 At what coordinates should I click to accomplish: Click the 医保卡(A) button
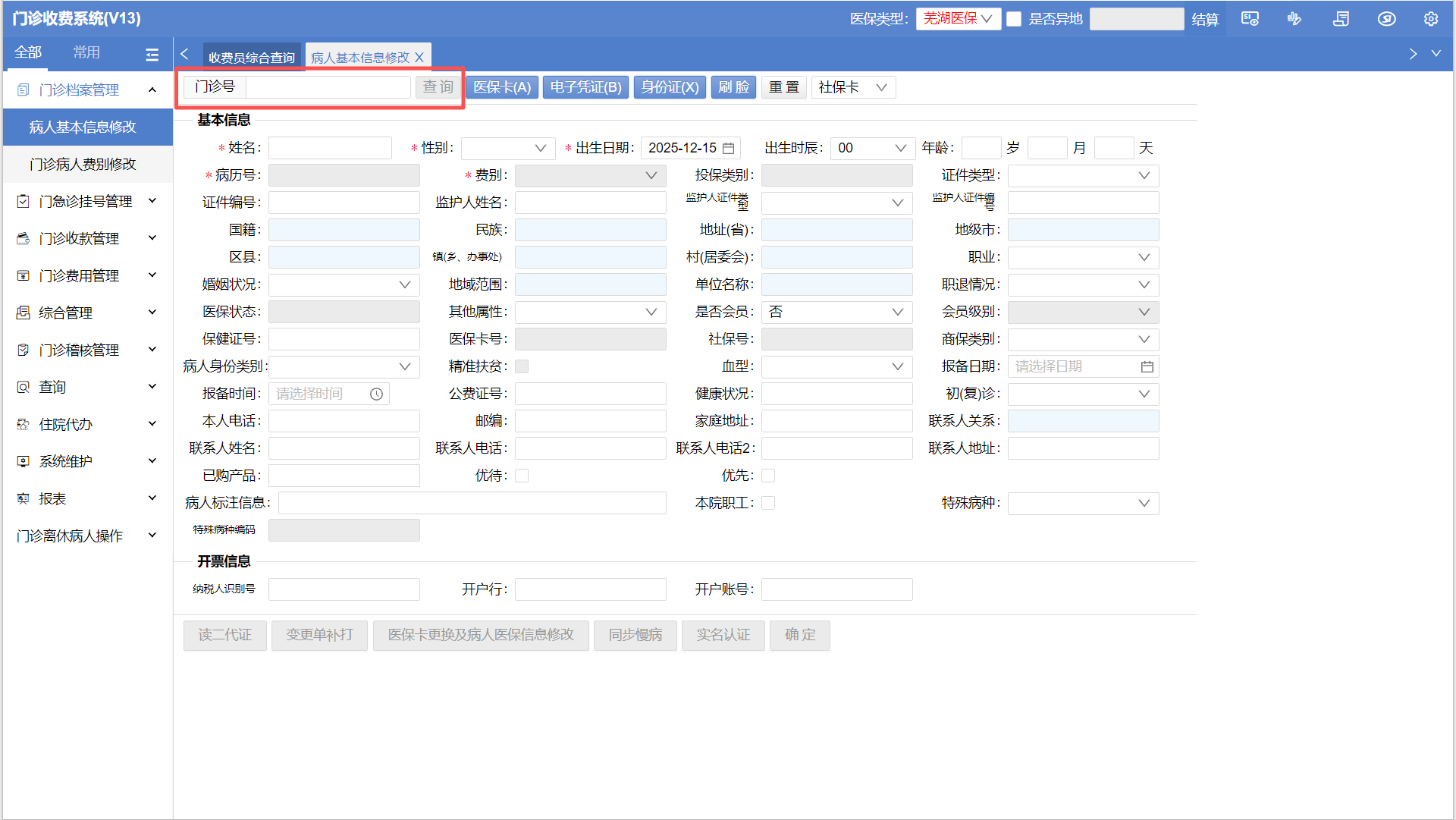501,87
